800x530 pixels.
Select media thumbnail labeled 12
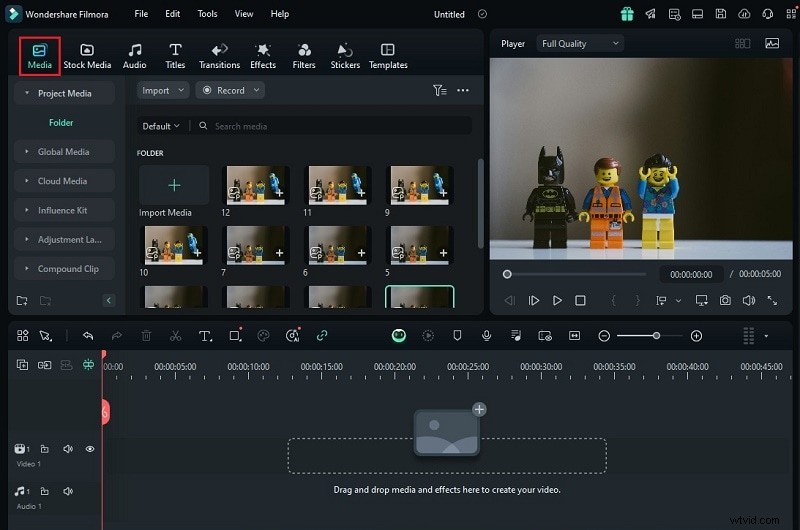pyautogui.click(x=256, y=185)
